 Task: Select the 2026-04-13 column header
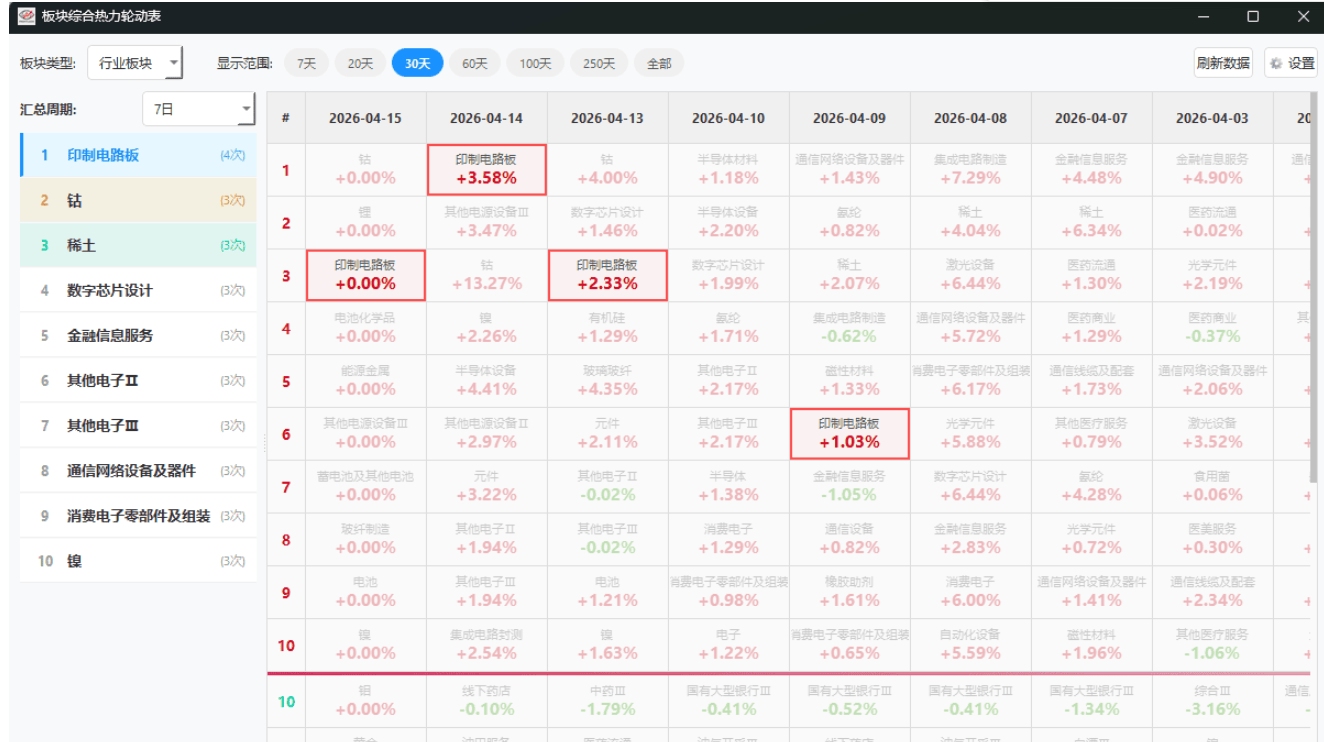coord(608,118)
